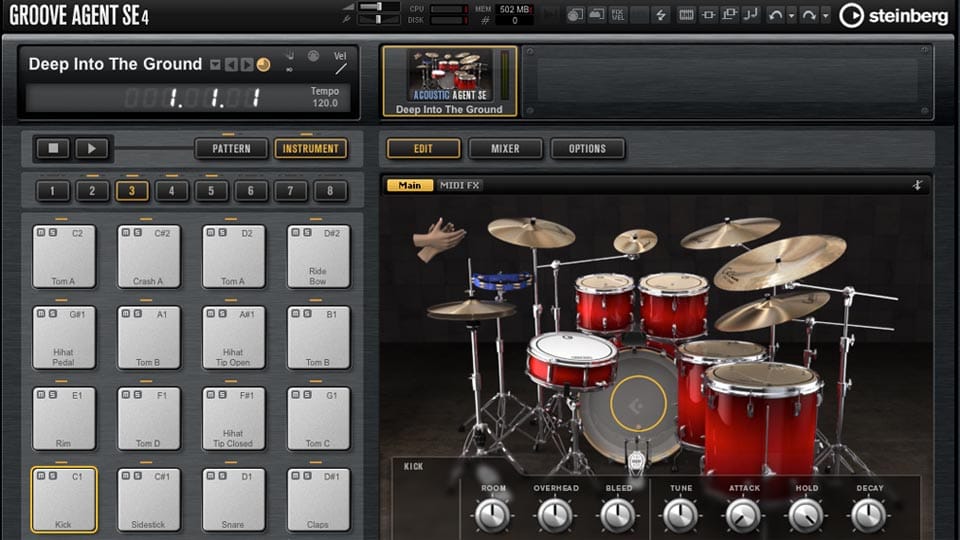Trigger the A#1 Hihat Tip Open pad
The width and height of the screenshot is (960, 540).
coord(233,337)
